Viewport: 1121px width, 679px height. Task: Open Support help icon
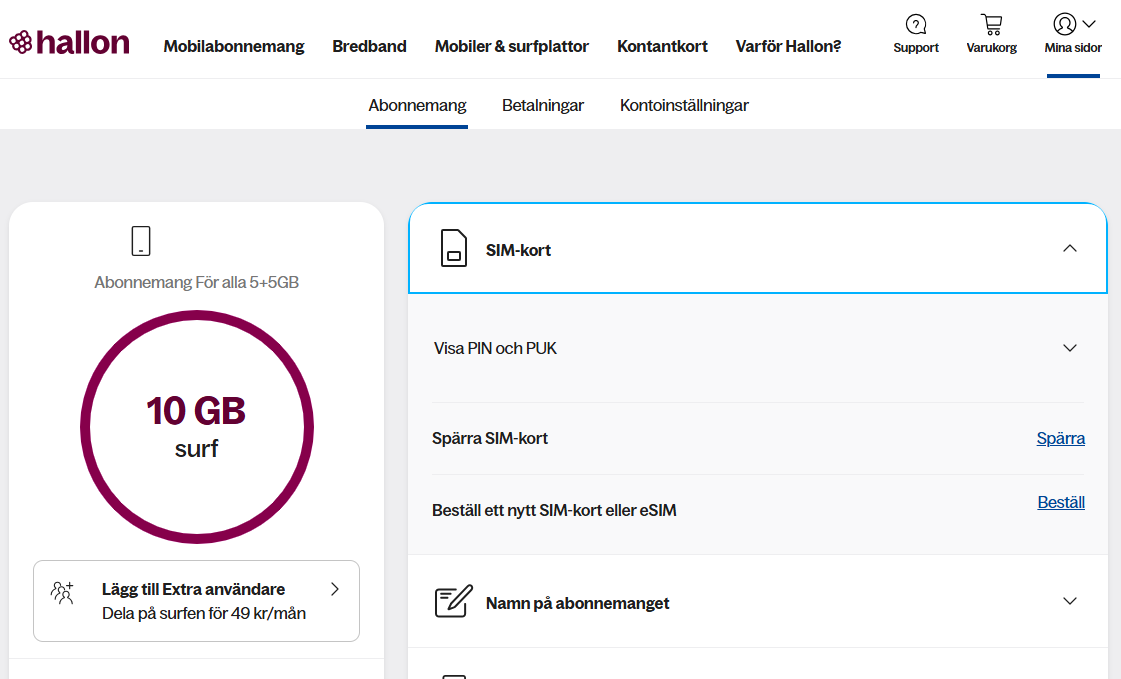915,24
